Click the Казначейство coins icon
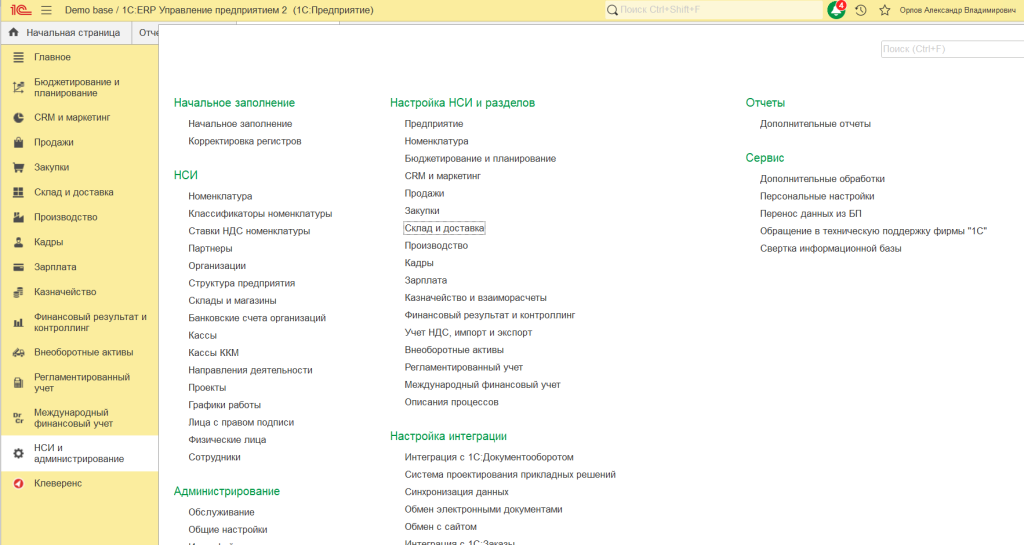The image size is (1024, 545). click(18, 292)
